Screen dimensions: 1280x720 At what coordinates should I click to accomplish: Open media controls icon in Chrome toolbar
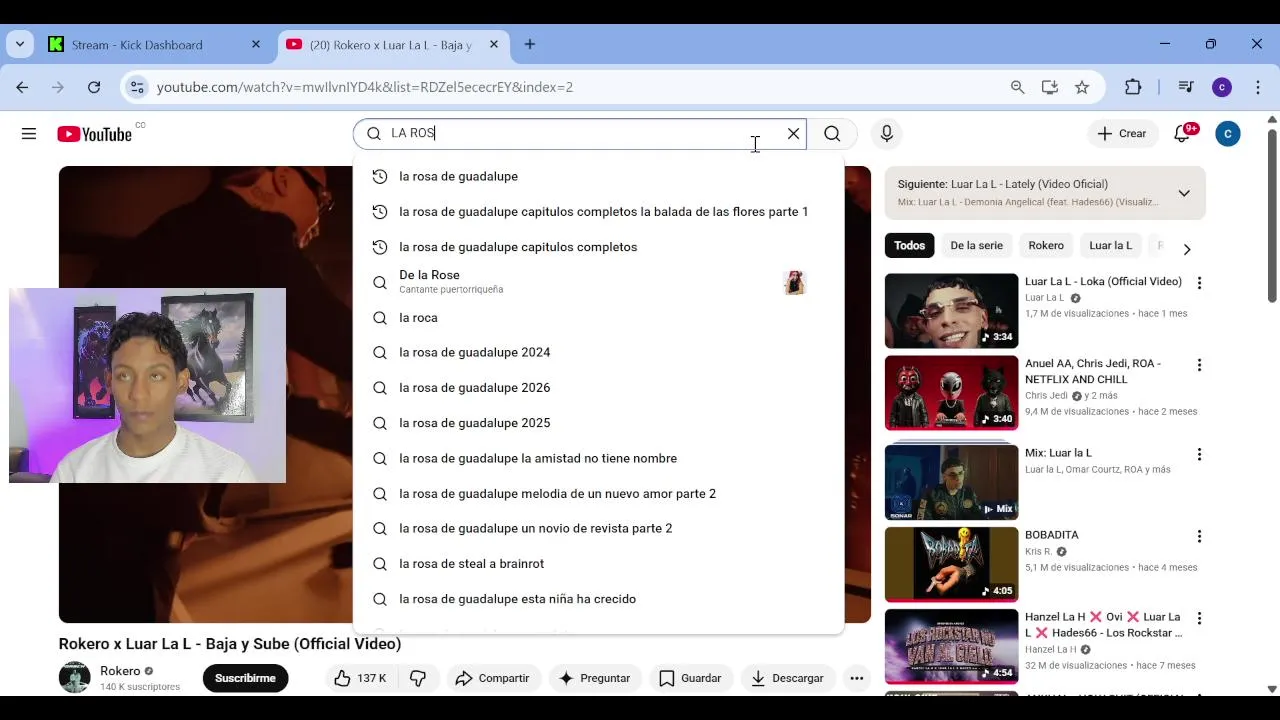click(1186, 87)
